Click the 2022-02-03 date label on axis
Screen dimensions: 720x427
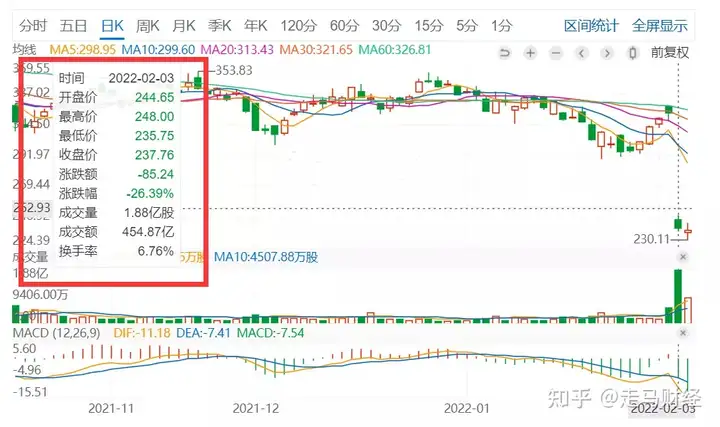(x=663, y=409)
